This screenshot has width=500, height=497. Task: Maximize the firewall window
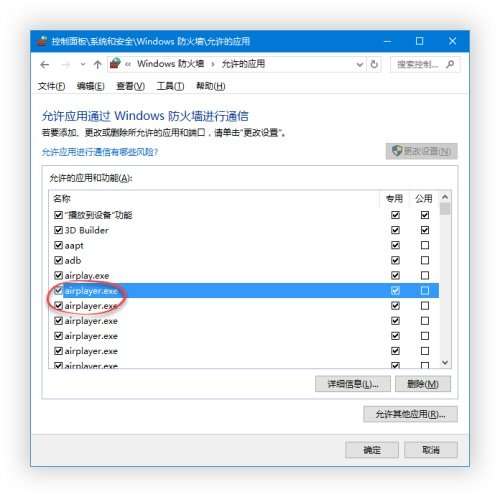tap(419, 41)
